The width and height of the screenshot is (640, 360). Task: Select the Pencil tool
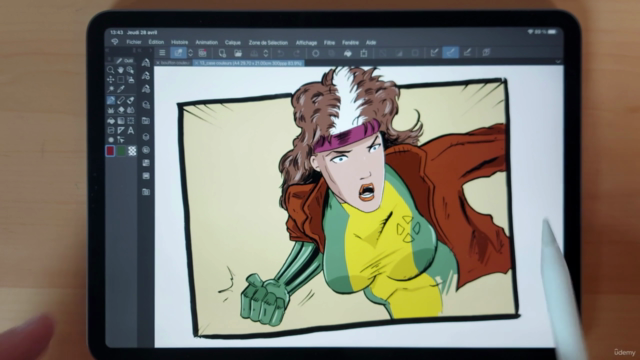121,100
